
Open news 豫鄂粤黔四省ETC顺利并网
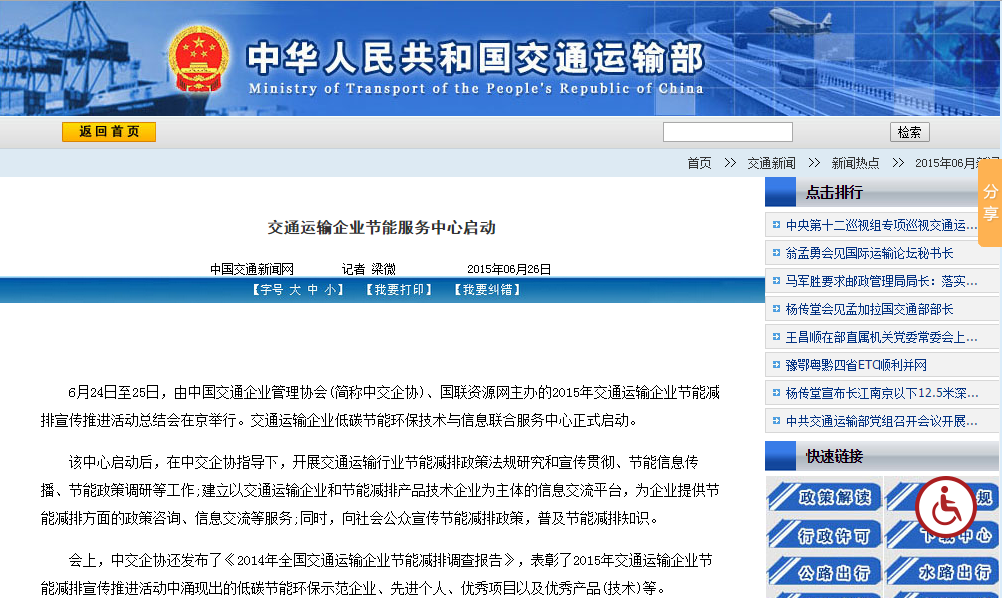[x=856, y=365]
